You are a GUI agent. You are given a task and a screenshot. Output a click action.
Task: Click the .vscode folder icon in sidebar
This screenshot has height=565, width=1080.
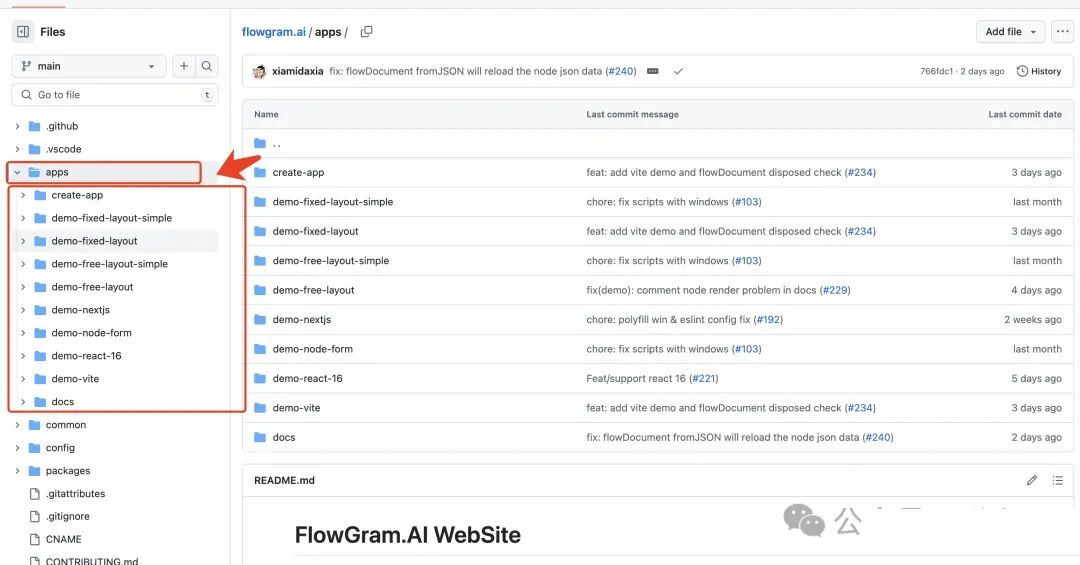[x=34, y=149]
